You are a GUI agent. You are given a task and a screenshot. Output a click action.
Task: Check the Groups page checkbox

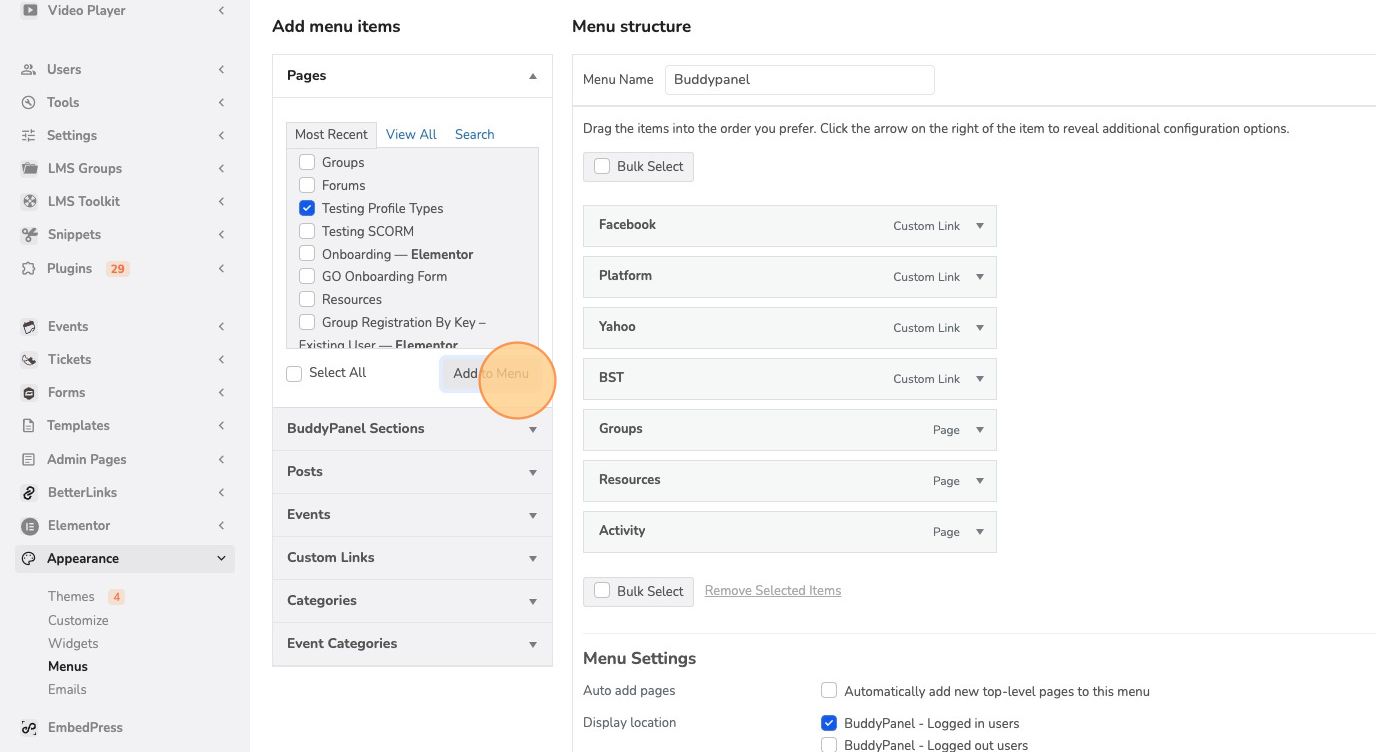[x=307, y=162]
